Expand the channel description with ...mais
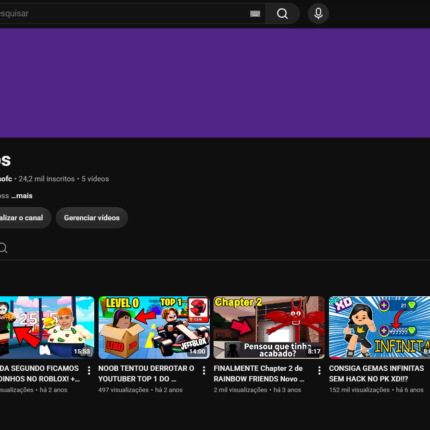 tap(22, 196)
